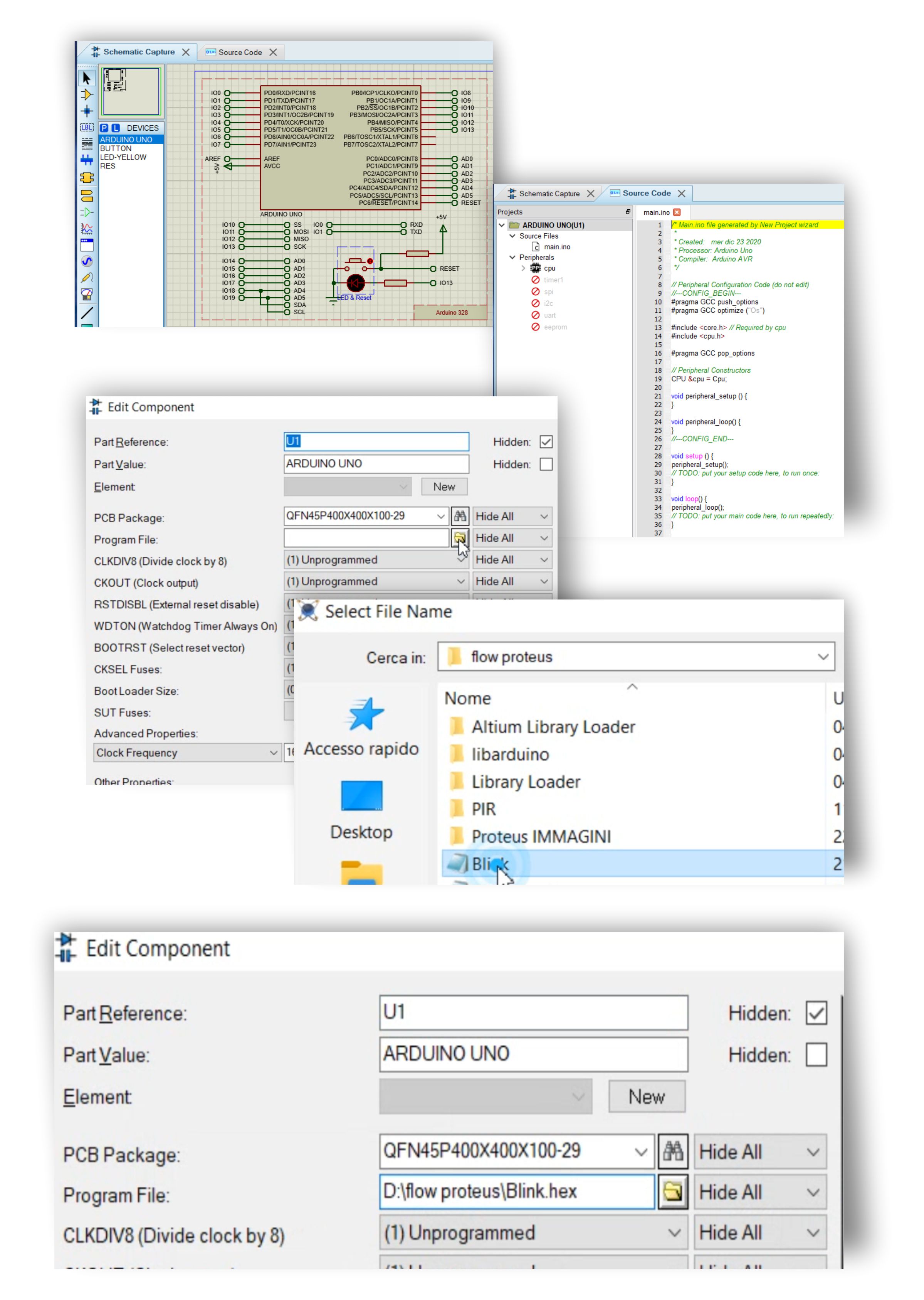The height and width of the screenshot is (1300, 924).
Task: Click the P pick-devices button
Action: (104, 128)
